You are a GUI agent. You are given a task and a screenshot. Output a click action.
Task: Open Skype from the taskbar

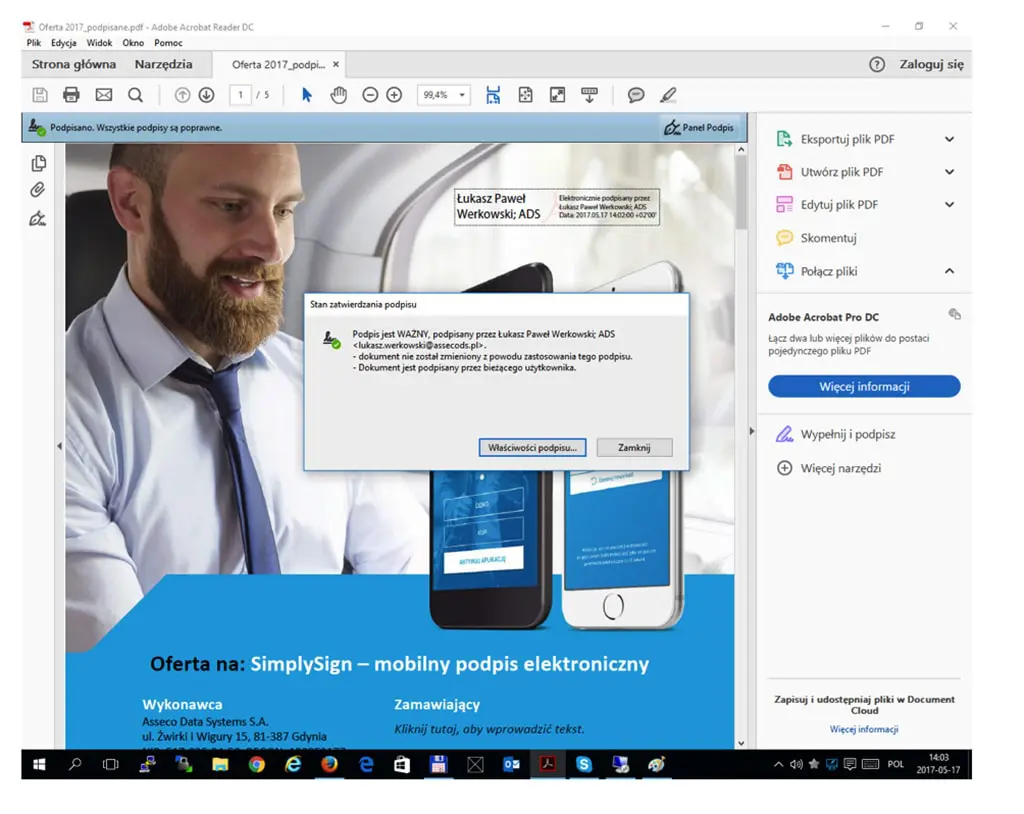point(584,764)
